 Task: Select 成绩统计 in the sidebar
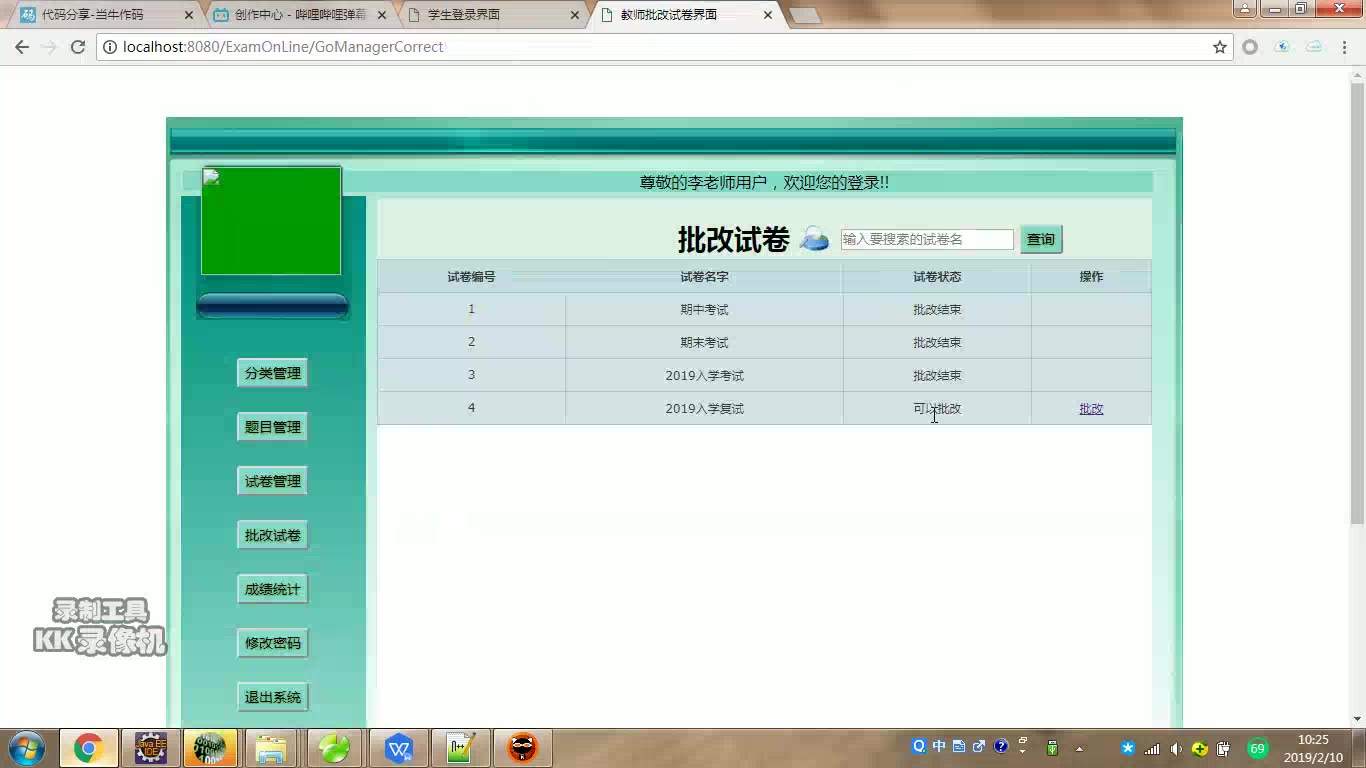272,589
